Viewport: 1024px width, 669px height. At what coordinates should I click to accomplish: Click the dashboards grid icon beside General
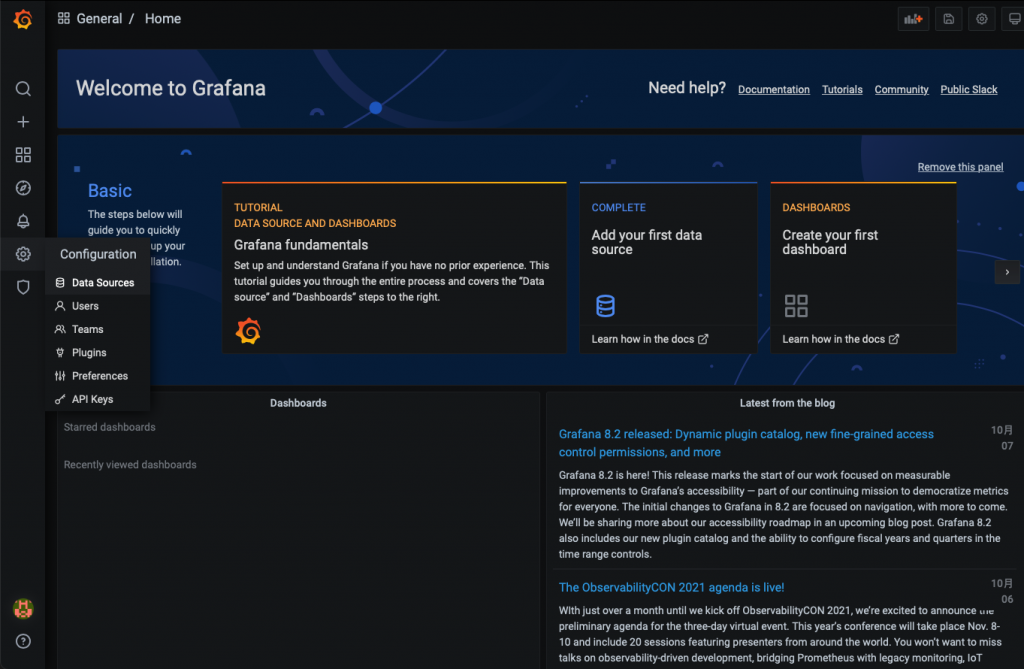[x=63, y=18]
